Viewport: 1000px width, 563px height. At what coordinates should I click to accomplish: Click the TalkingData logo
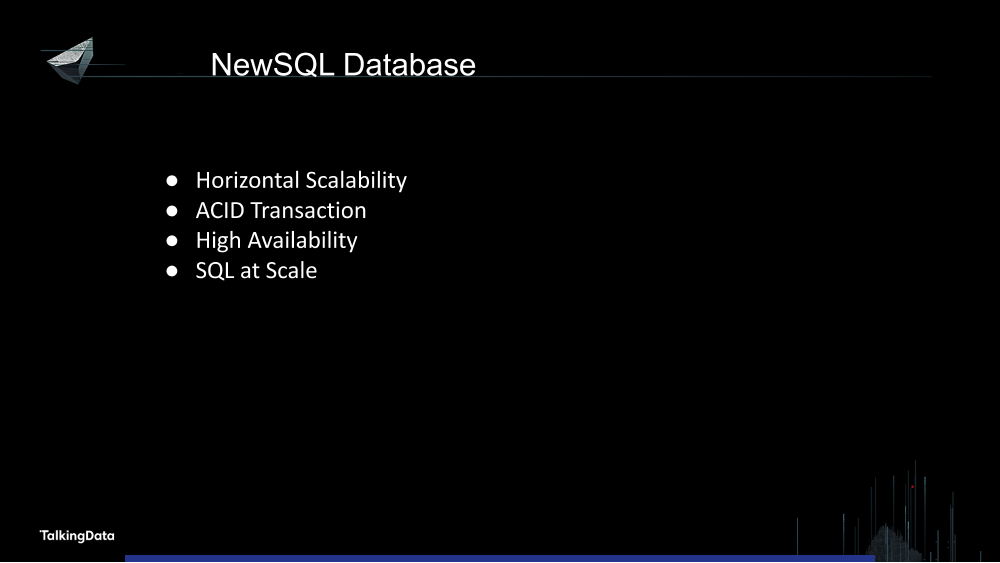(x=77, y=536)
